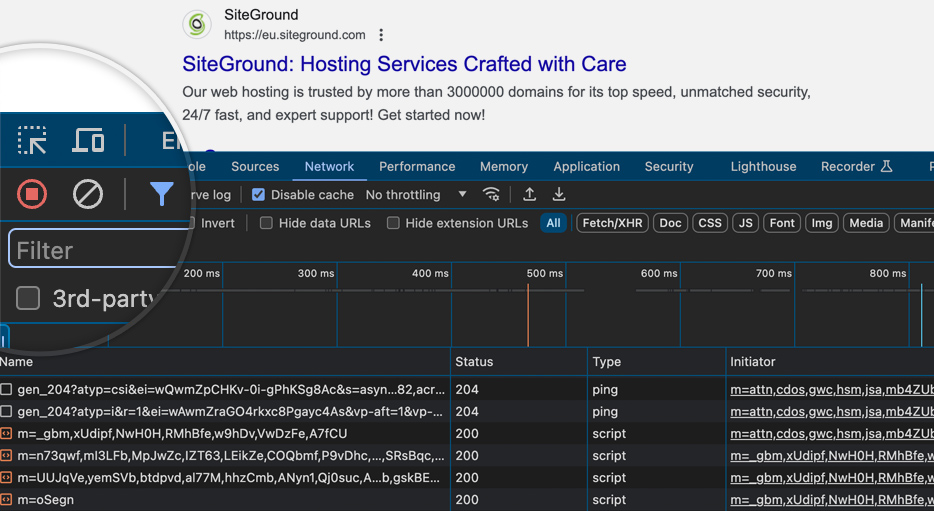Open initiator link of m=oSegn row
934x511 pixels.
click(x=832, y=500)
